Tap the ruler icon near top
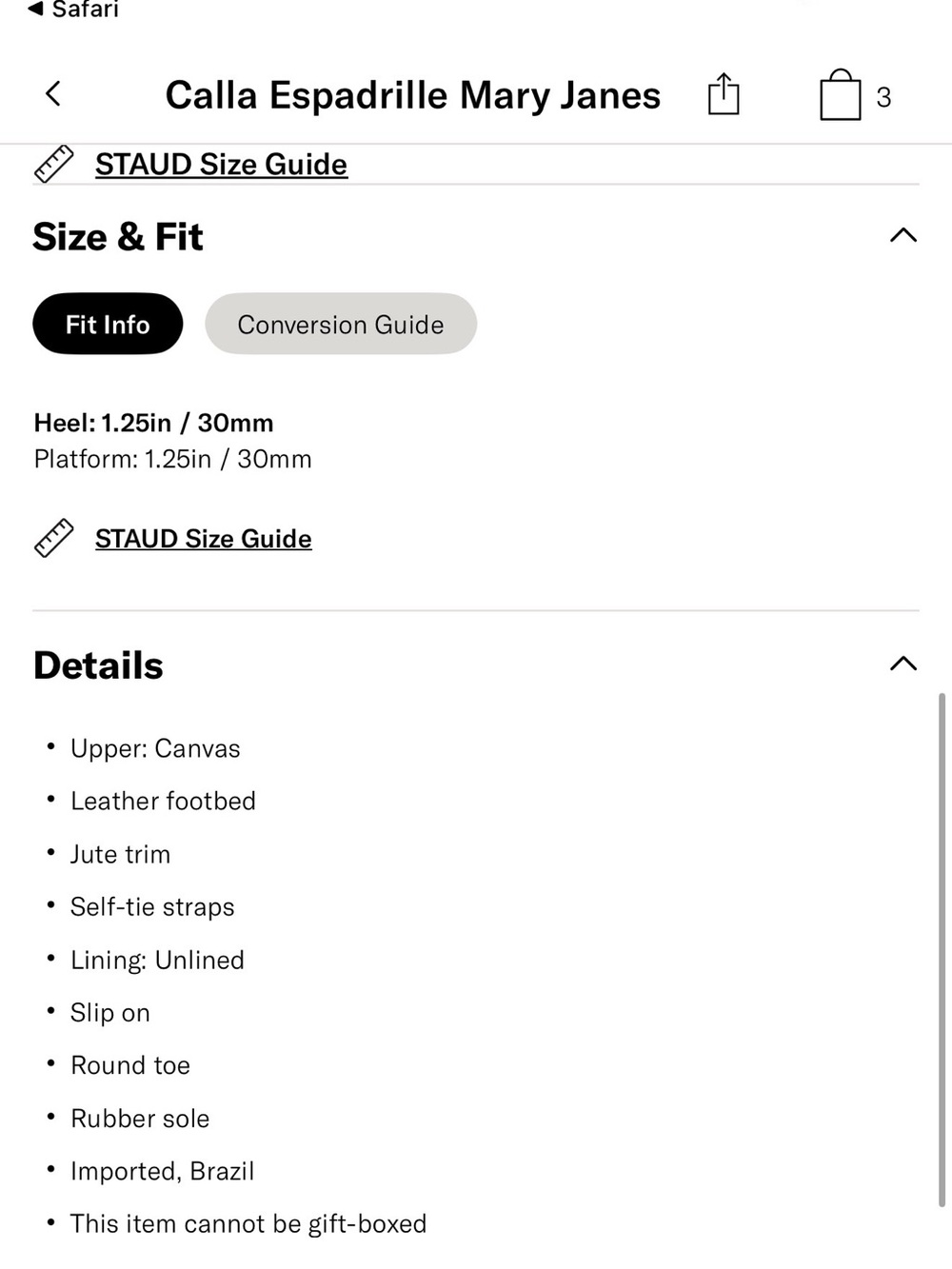Image resolution: width=952 pixels, height=1269 pixels. [x=54, y=165]
